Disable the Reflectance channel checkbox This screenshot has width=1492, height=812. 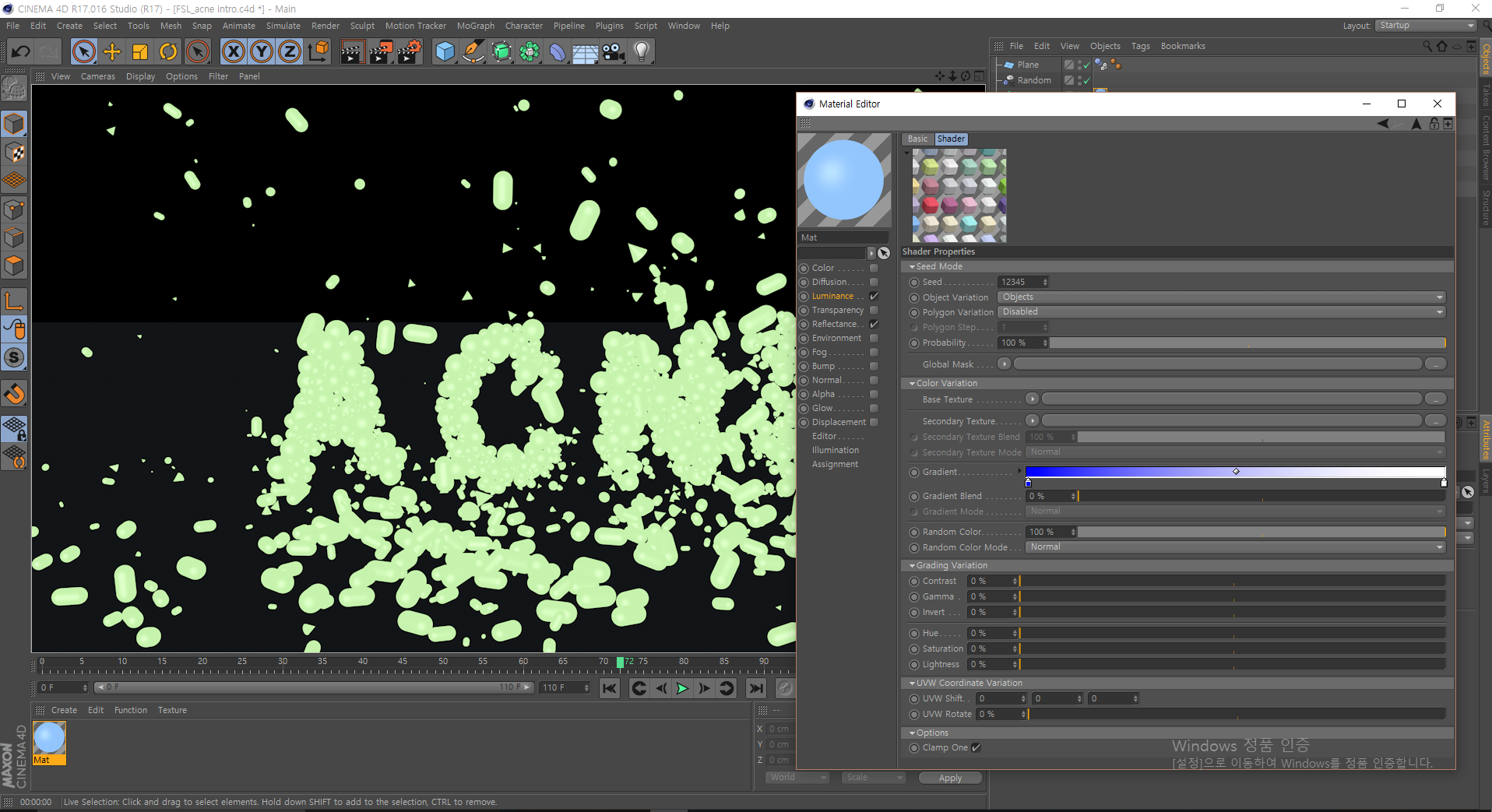click(874, 325)
